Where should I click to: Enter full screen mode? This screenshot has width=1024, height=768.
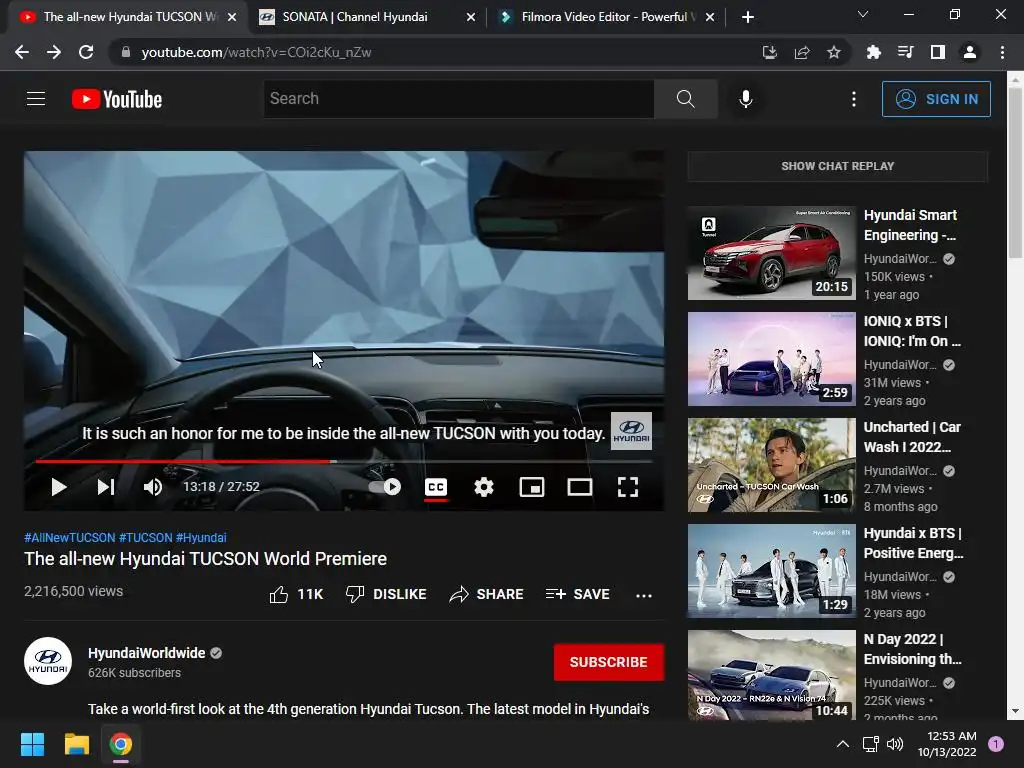pyautogui.click(x=628, y=487)
